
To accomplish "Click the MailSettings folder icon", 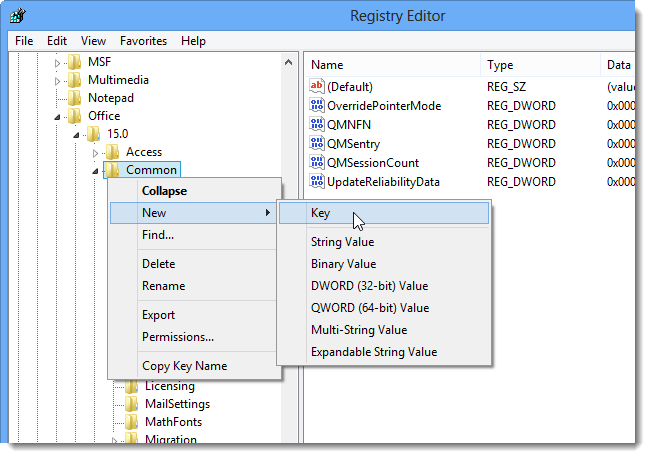I will point(131,404).
